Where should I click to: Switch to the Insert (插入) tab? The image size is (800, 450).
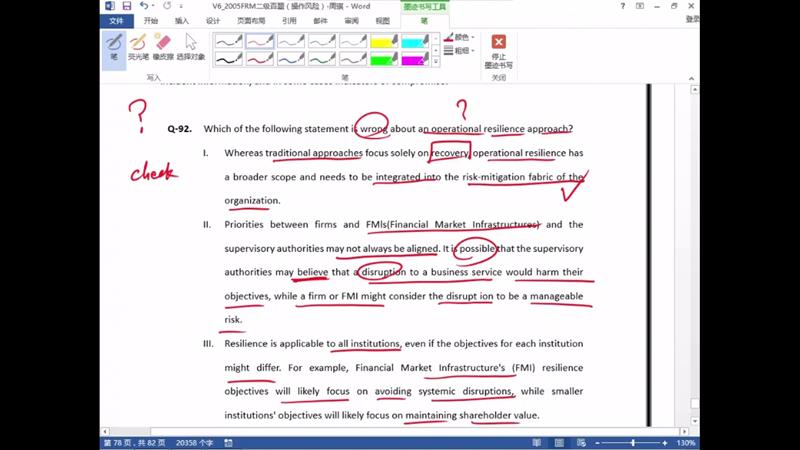click(182, 21)
